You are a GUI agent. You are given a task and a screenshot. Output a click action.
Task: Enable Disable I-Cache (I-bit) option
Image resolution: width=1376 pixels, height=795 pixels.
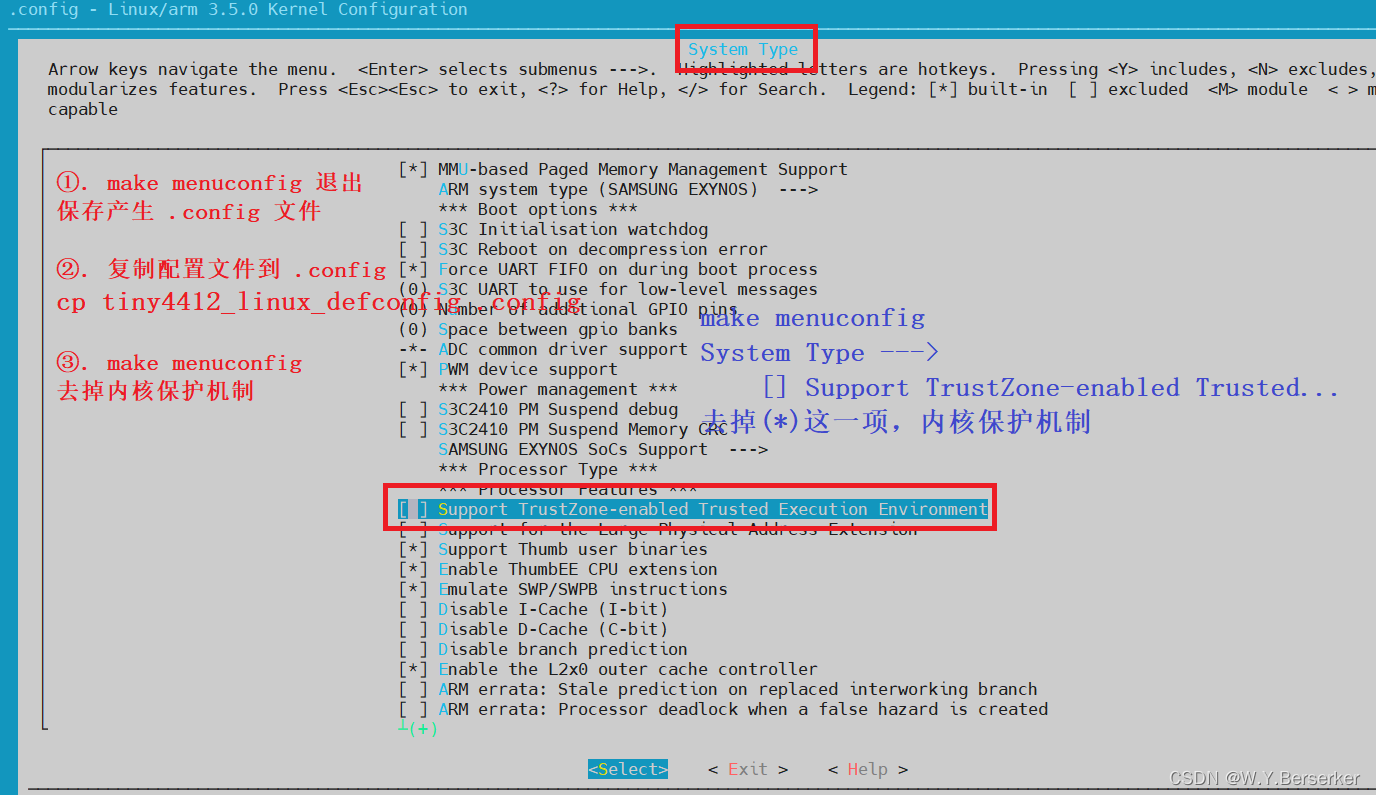point(533,609)
